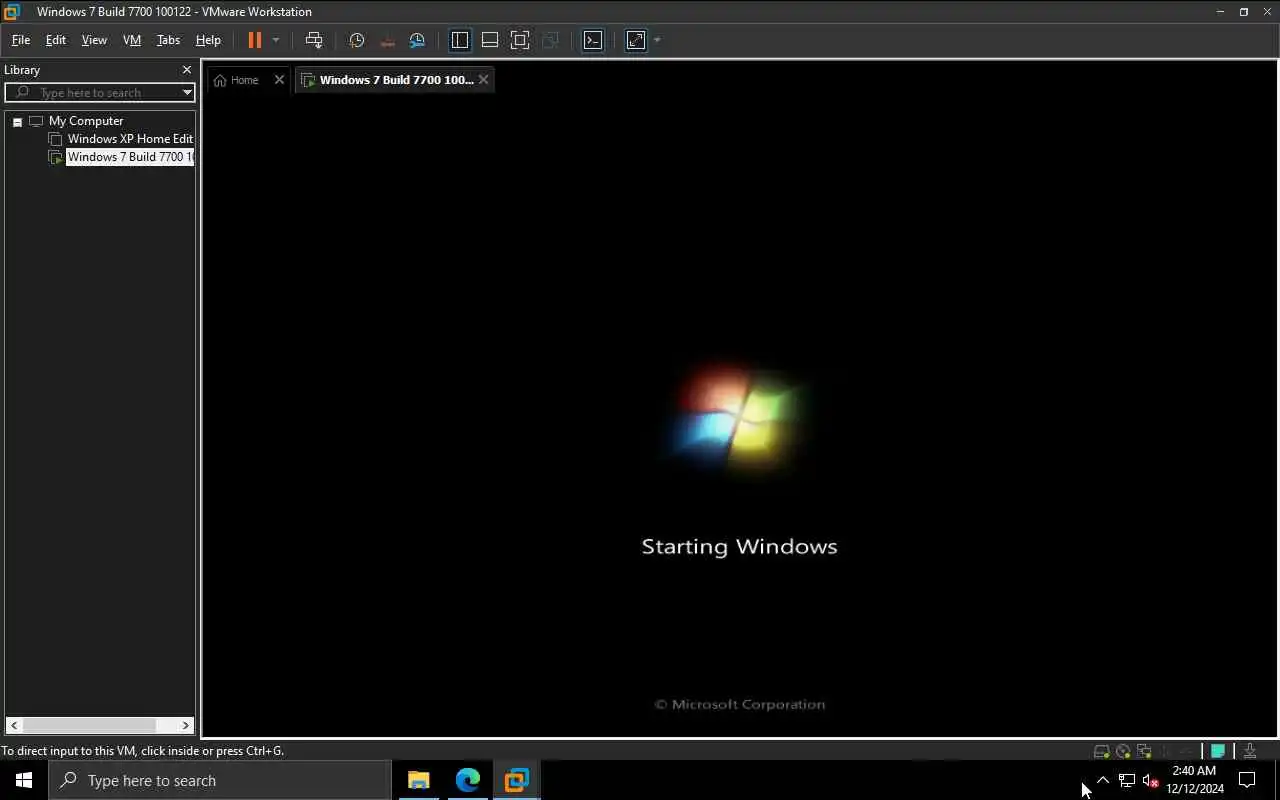Click the stretch guest display icon
The image size is (1280, 800).
[636, 40]
